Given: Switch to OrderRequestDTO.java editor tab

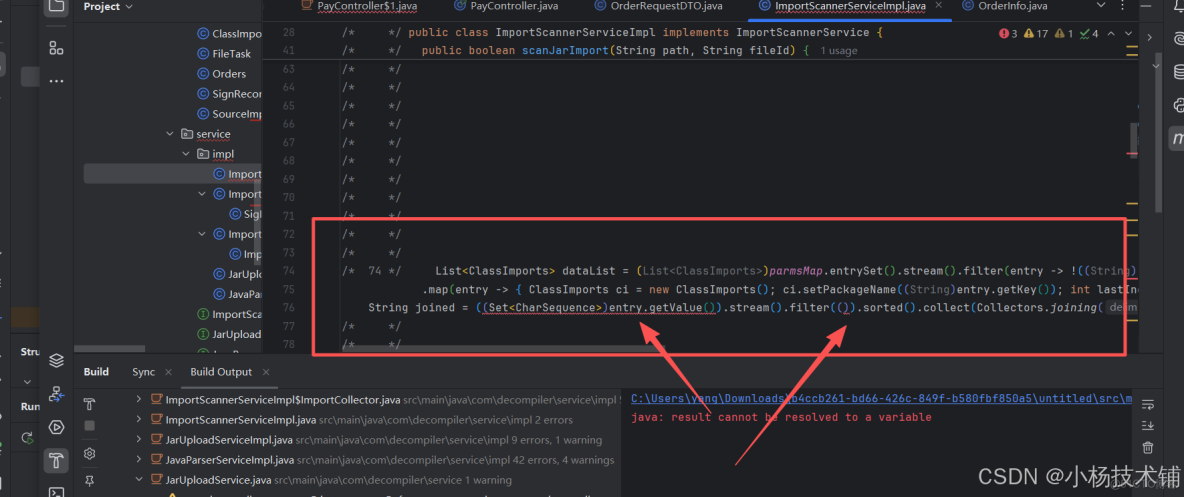Looking at the screenshot, I should [658, 5].
